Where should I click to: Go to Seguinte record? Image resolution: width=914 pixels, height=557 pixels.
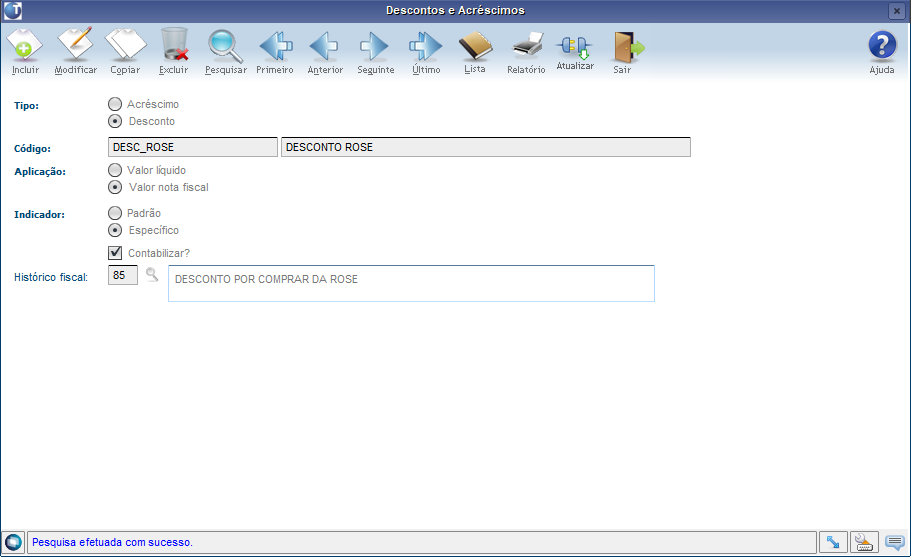point(375,46)
